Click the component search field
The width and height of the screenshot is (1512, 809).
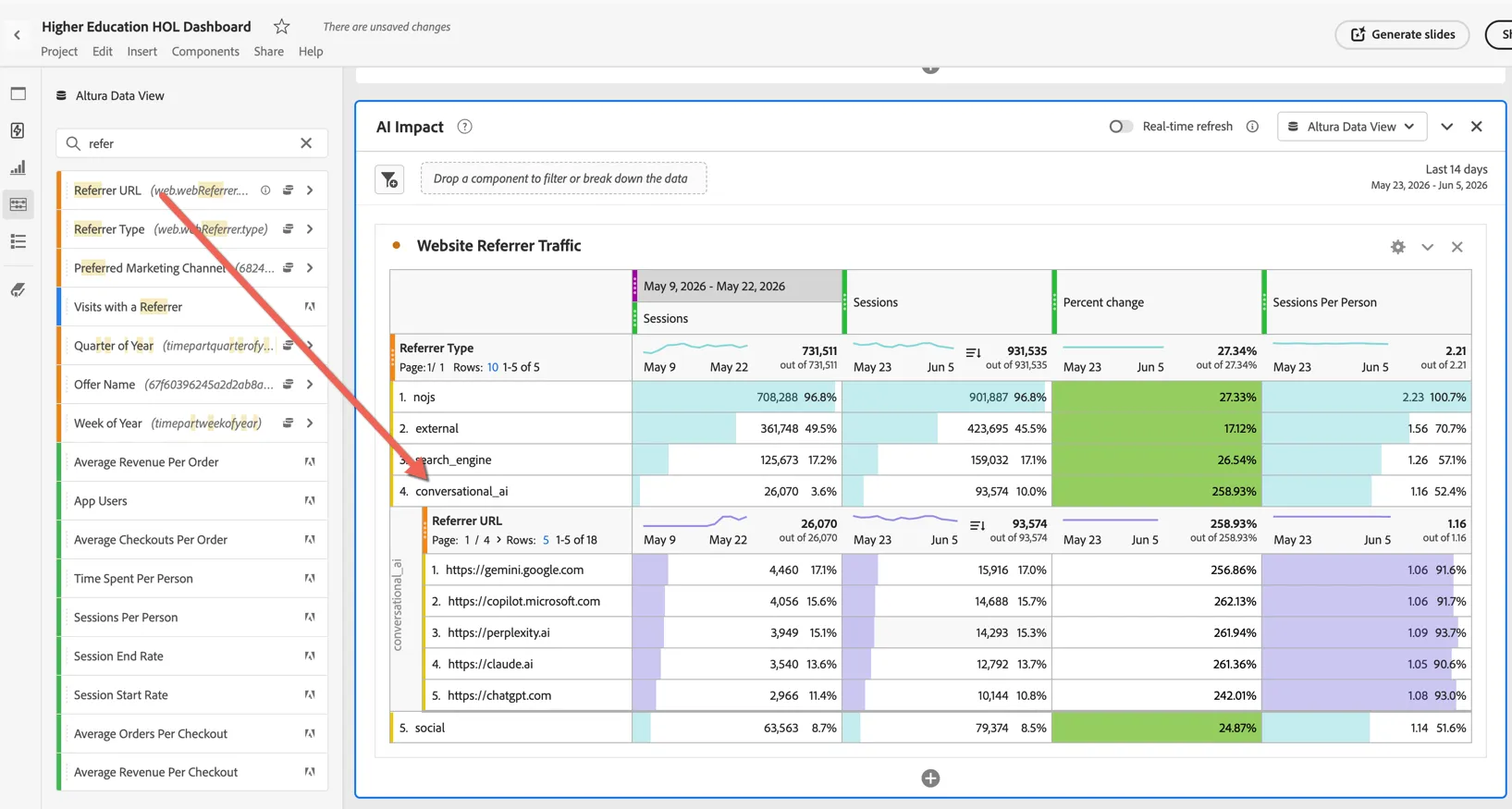click(x=191, y=143)
